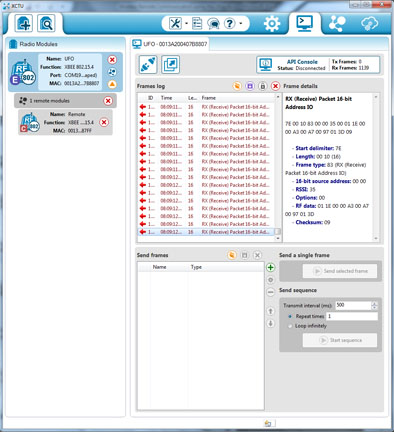Click Send selected frame button

click(340, 271)
